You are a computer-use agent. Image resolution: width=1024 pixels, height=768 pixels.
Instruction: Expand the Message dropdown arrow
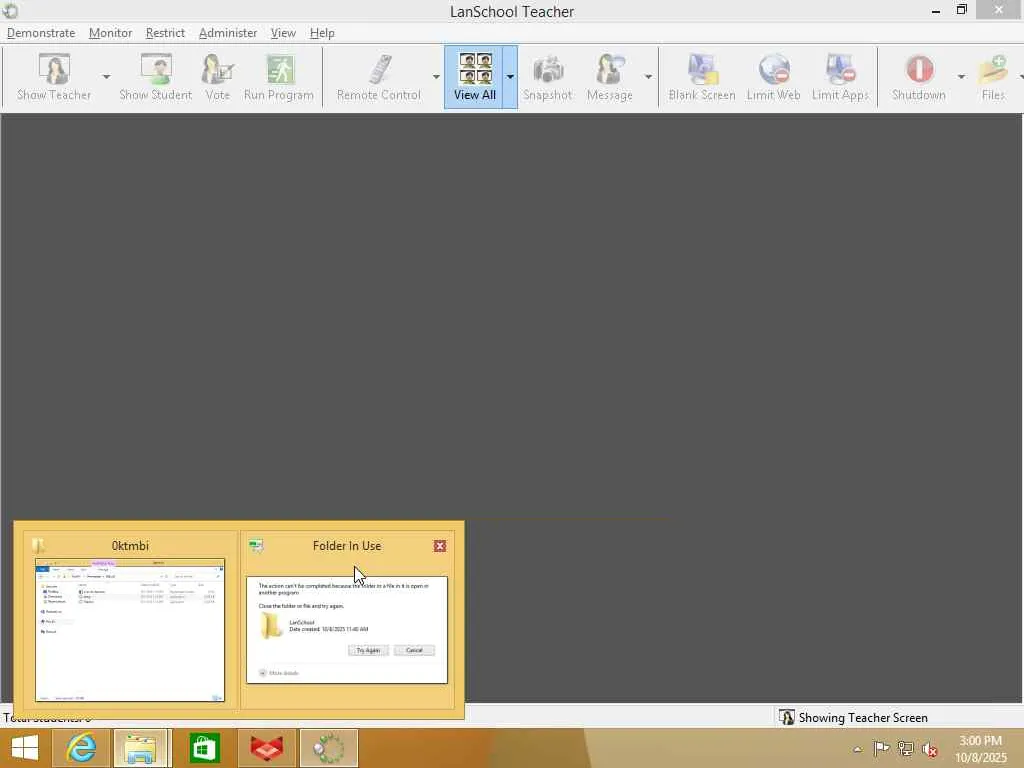[x=648, y=77]
